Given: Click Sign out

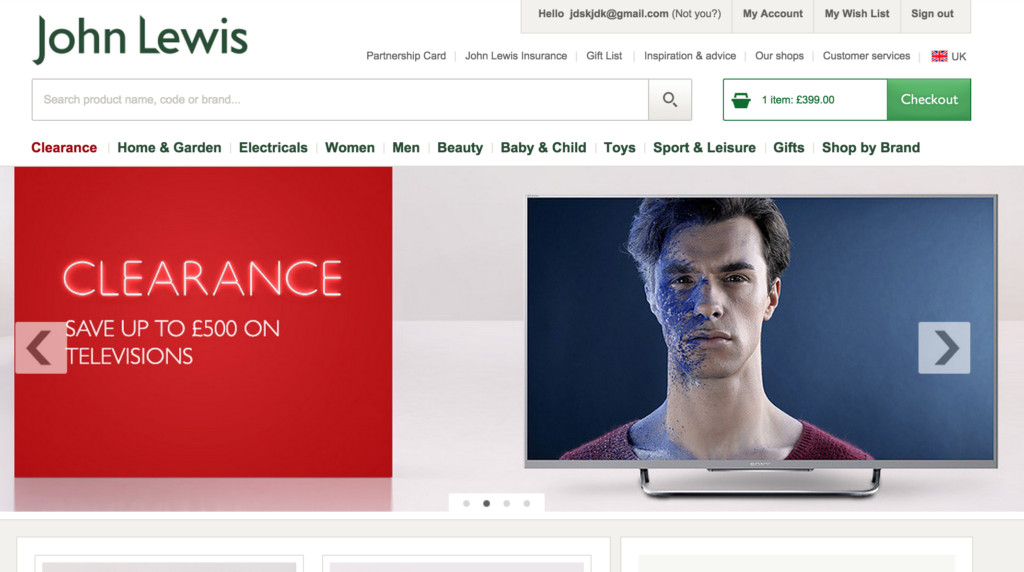Looking at the screenshot, I should [x=932, y=14].
